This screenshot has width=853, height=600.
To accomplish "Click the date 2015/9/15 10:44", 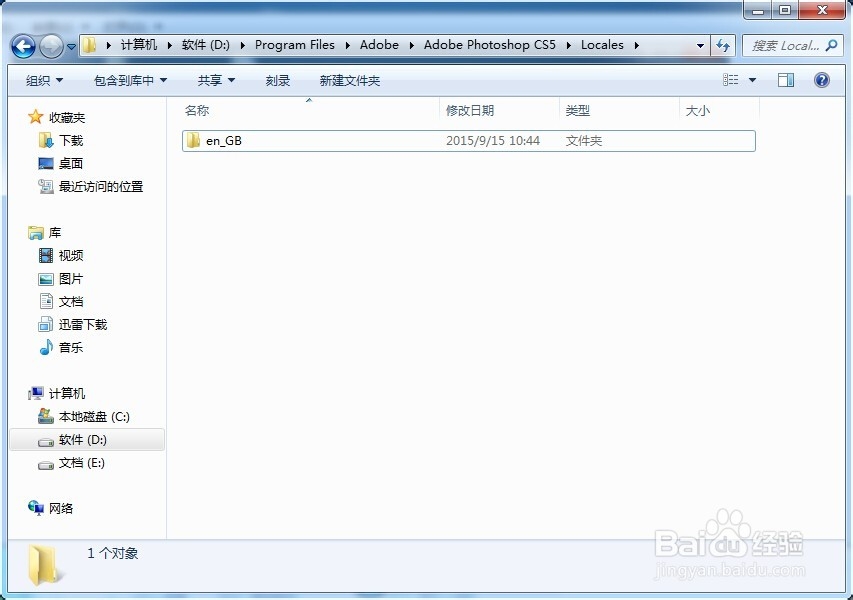I will coord(493,141).
